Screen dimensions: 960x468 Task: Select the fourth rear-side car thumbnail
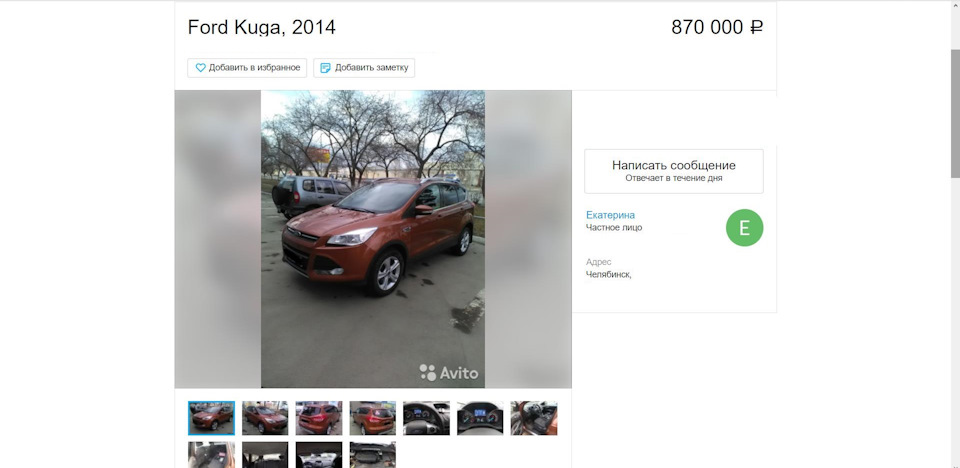pos(373,418)
